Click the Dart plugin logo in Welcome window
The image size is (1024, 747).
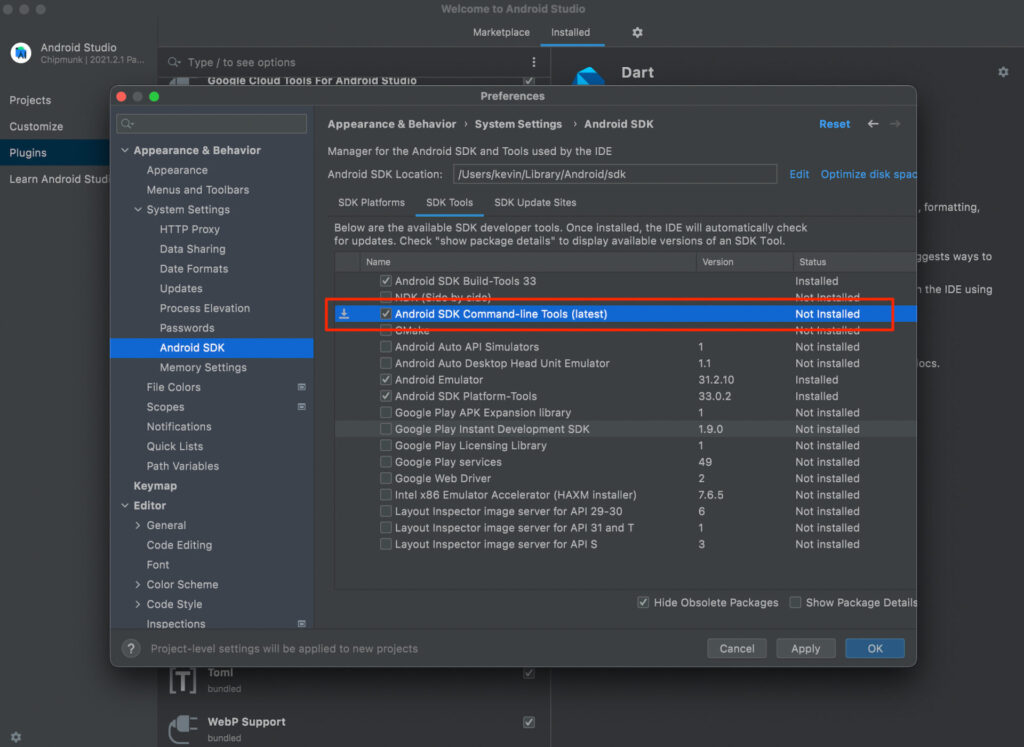click(x=588, y=76)
